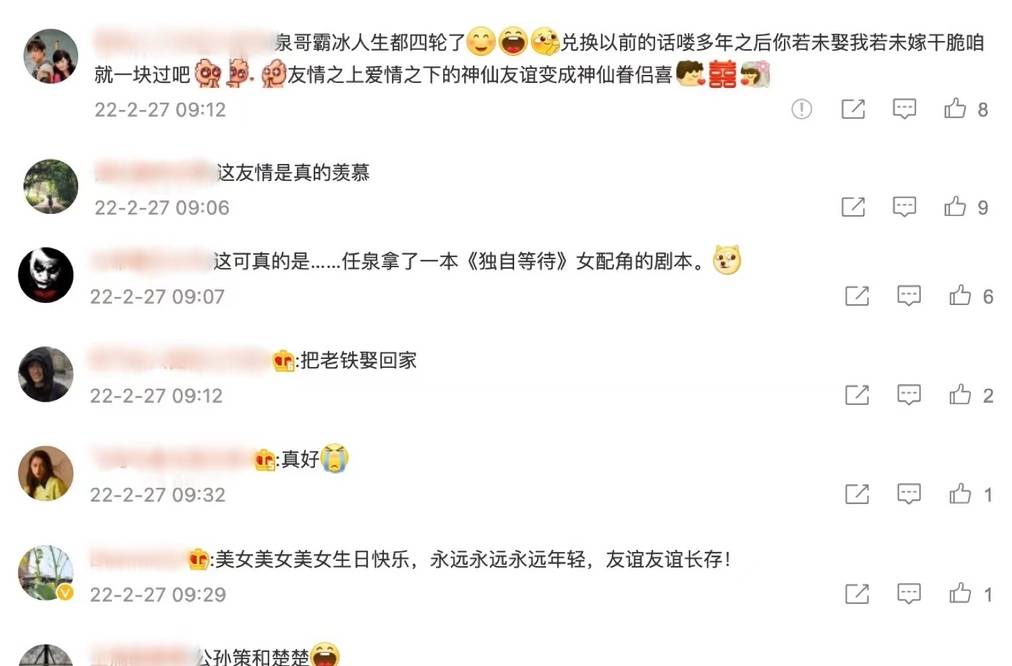The height and width of the screenshot is (666, 1012).
Task: Click the report icon on the 09:12 top comment
Action: pos(801,109)
